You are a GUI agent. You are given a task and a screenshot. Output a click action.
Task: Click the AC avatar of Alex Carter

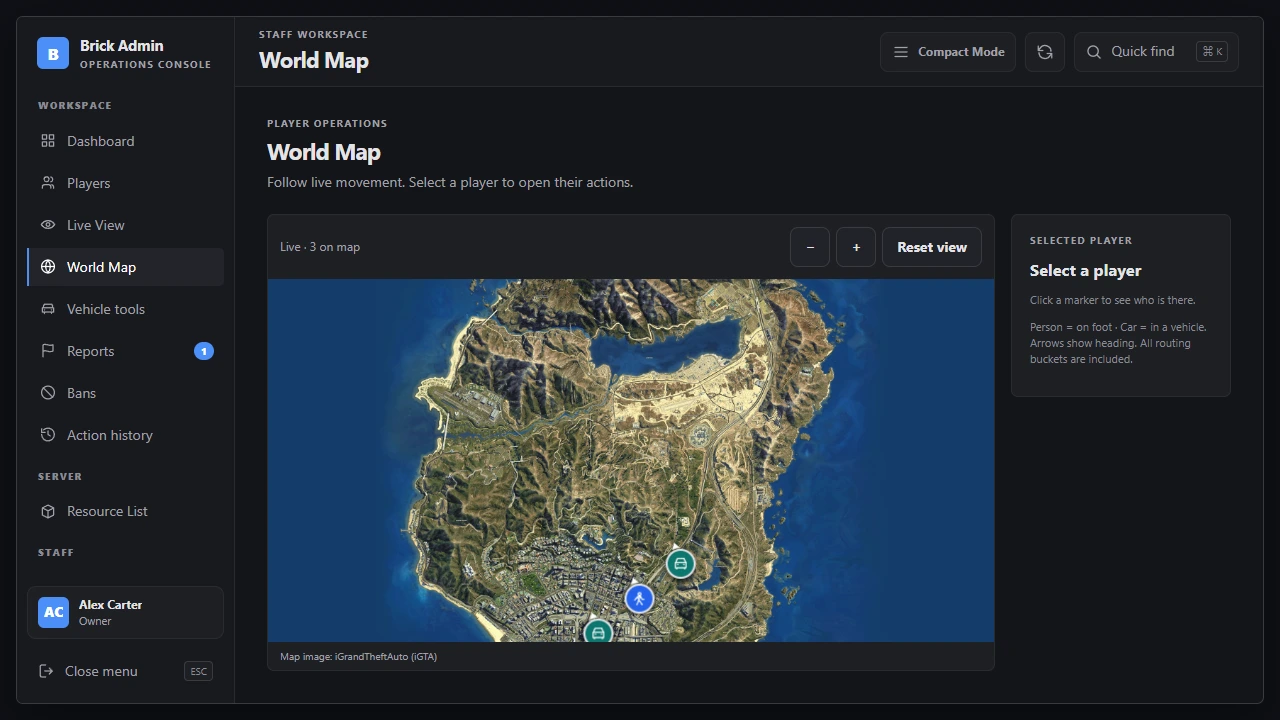[53, 612]
